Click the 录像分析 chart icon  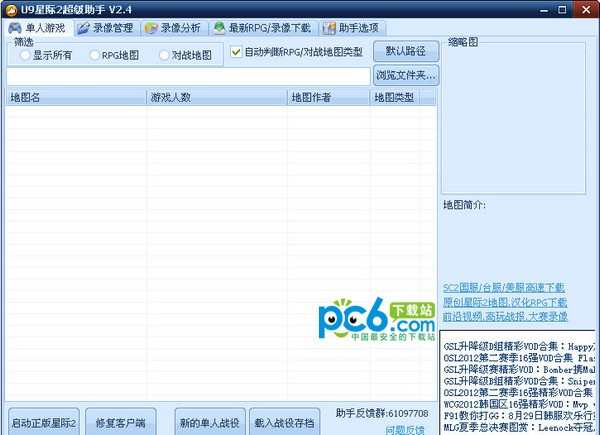click(151, 28)
